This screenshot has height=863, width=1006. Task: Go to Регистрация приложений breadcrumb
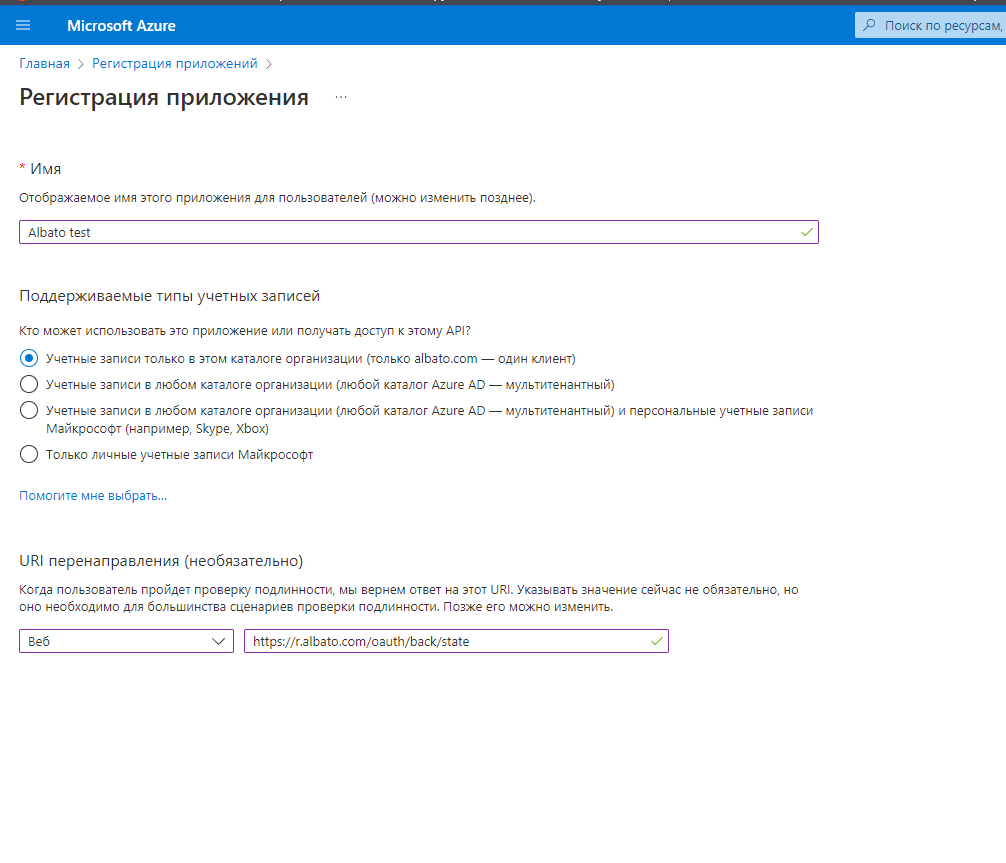[175, 64]
